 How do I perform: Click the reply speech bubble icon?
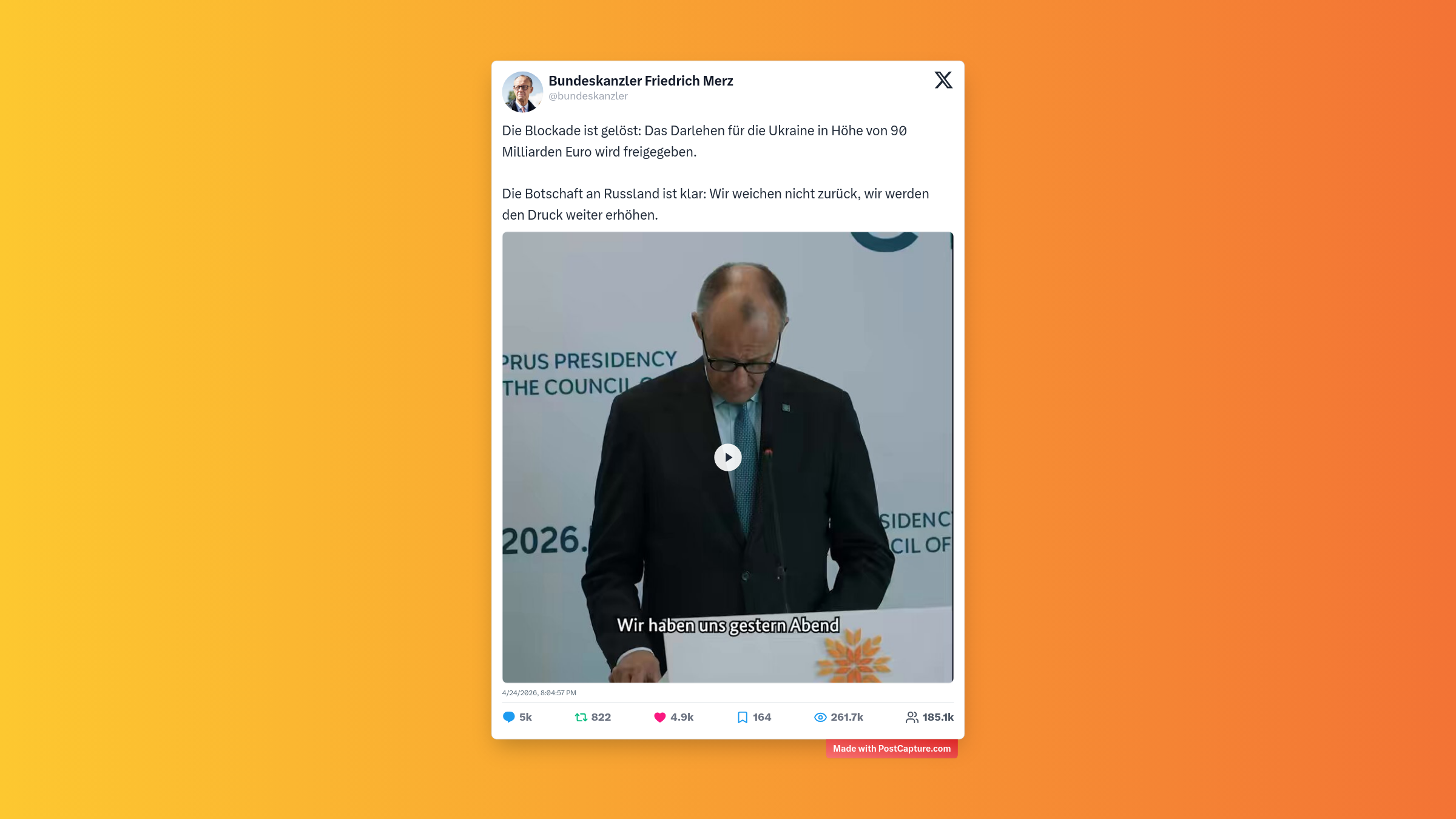pyautogui.click(x=509, y=717)
